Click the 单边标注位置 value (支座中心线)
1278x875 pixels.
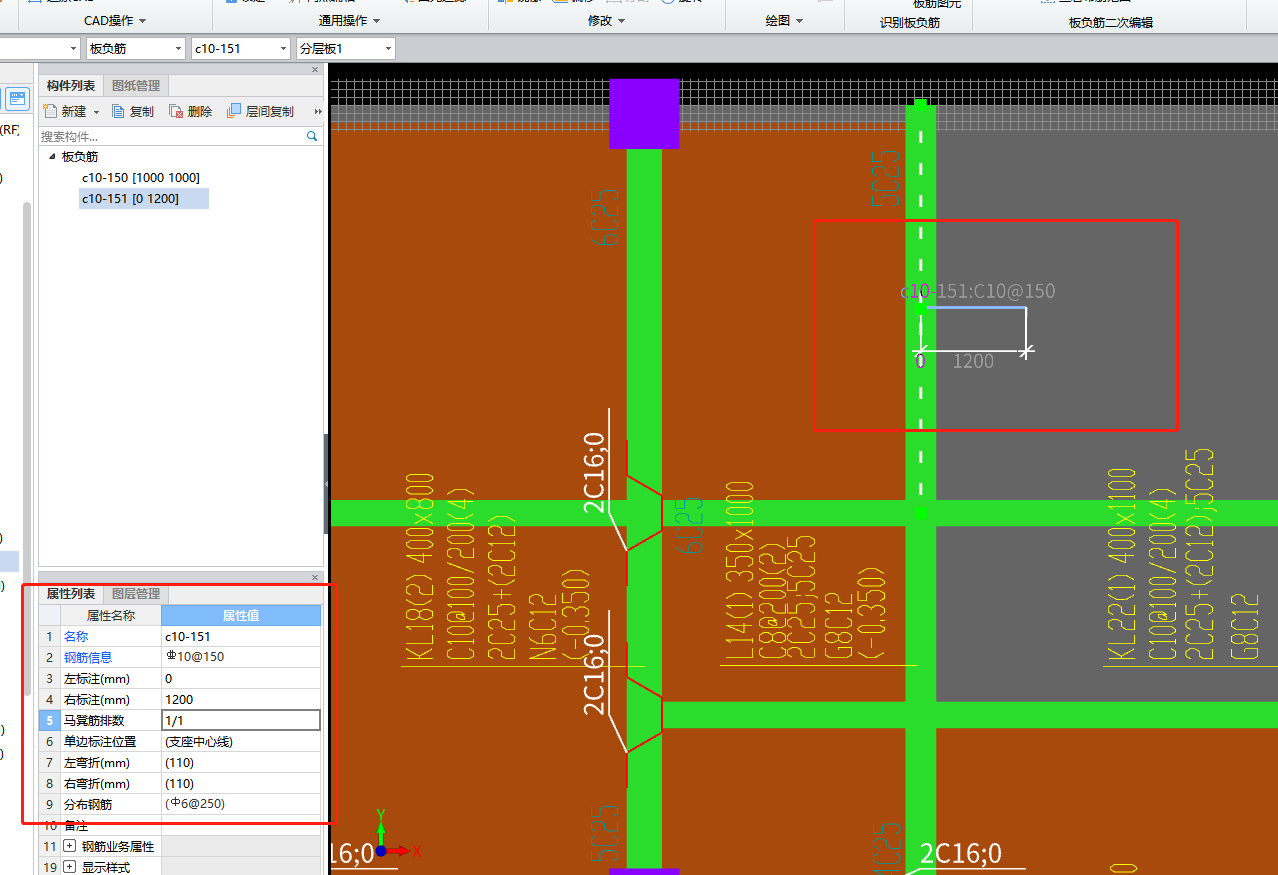coord(241,741)
